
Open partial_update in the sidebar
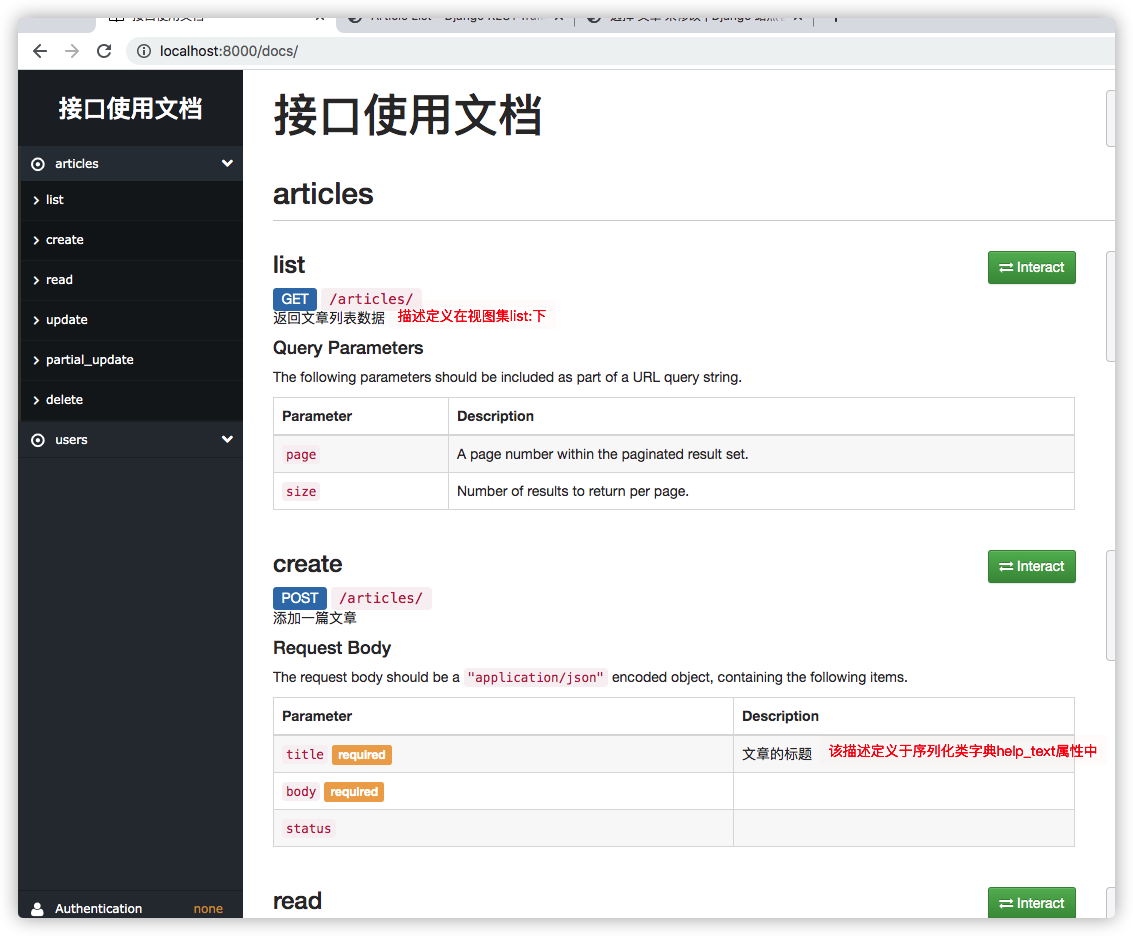coord(89,360)
